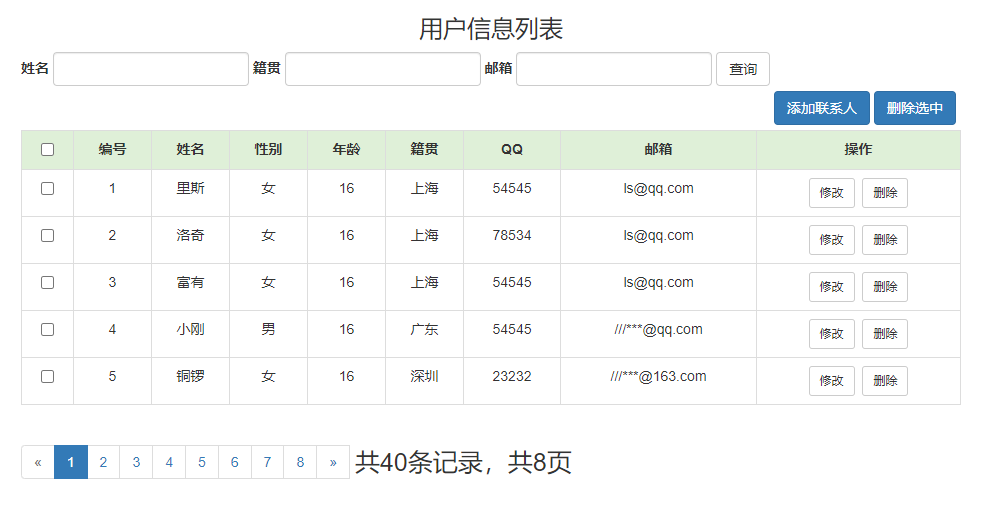The height and width of the screenshot is (510, 991).
Task: Click the 查询 search button
Action: coord(743,69)
